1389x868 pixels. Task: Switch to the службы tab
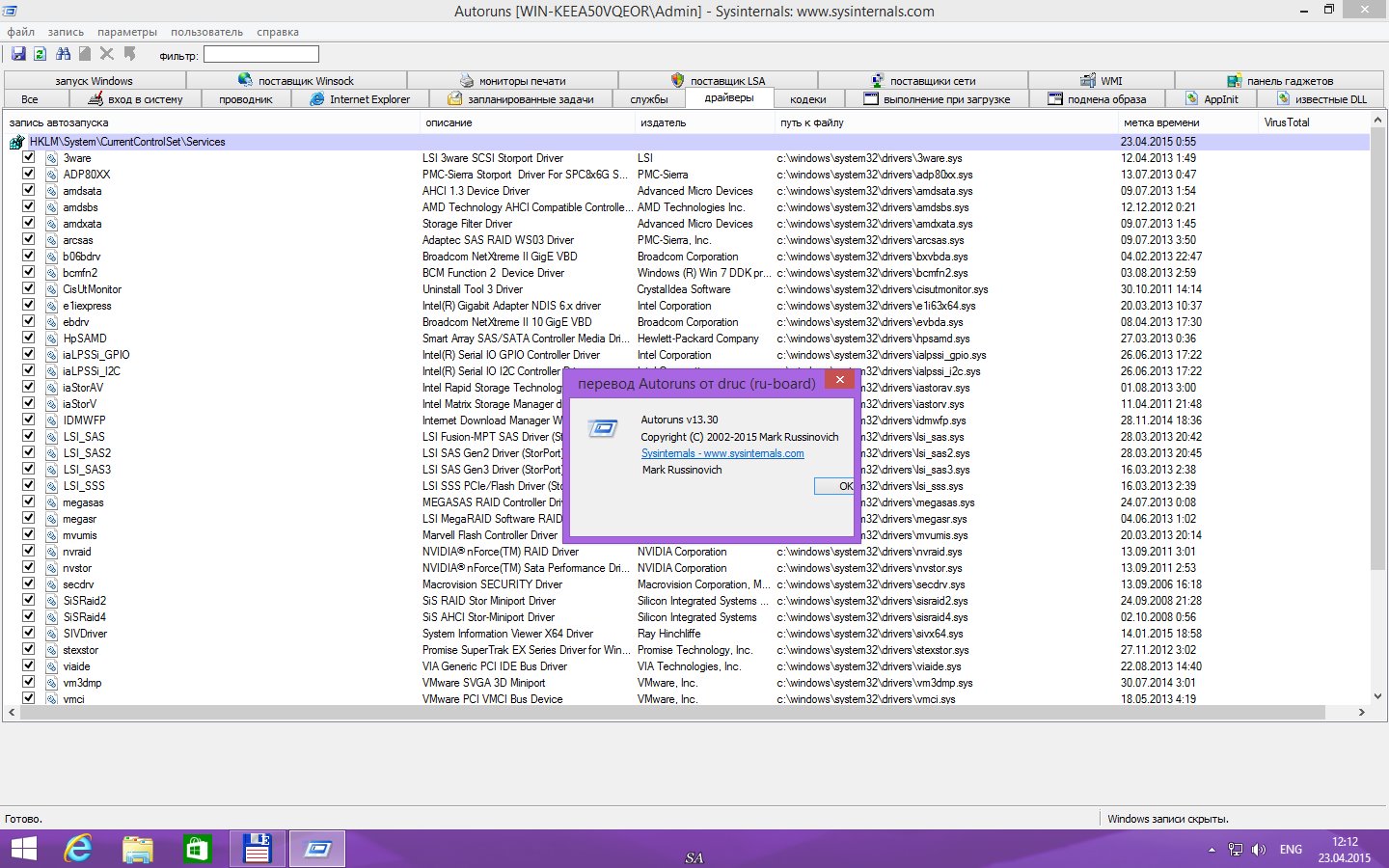click(649, 99)
